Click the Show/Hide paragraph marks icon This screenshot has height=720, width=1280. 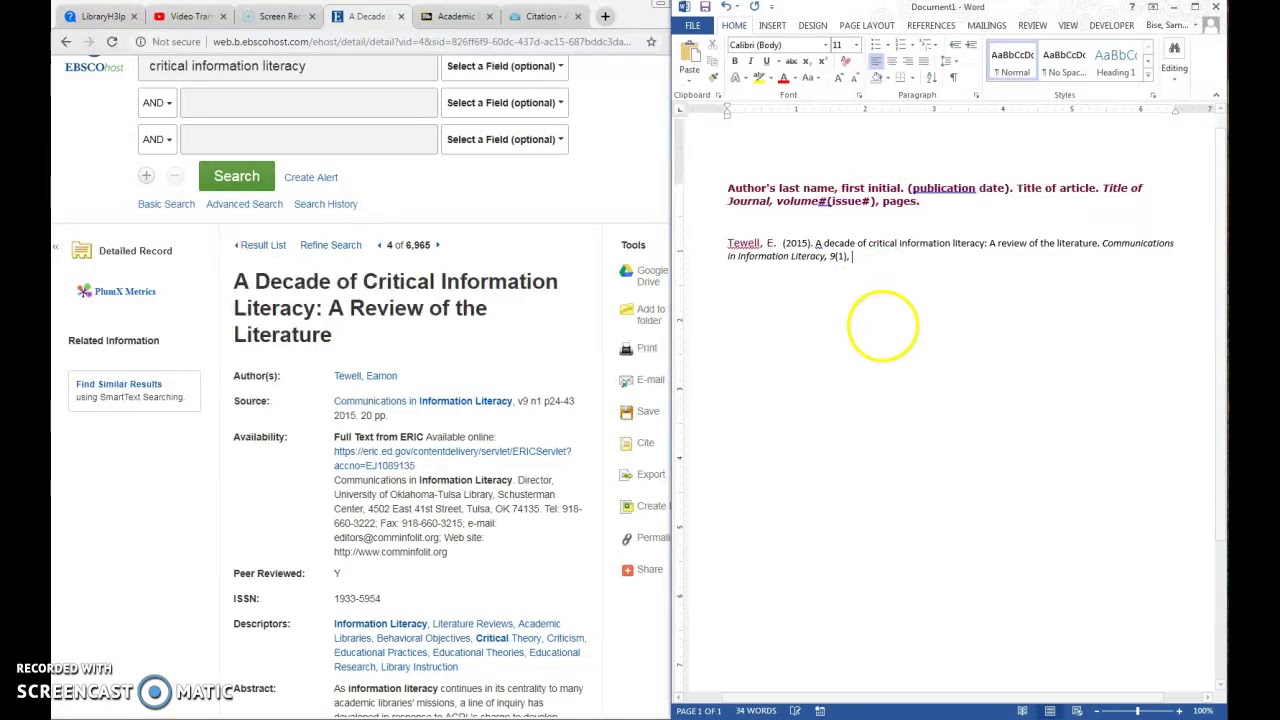(x=953, y=77)
